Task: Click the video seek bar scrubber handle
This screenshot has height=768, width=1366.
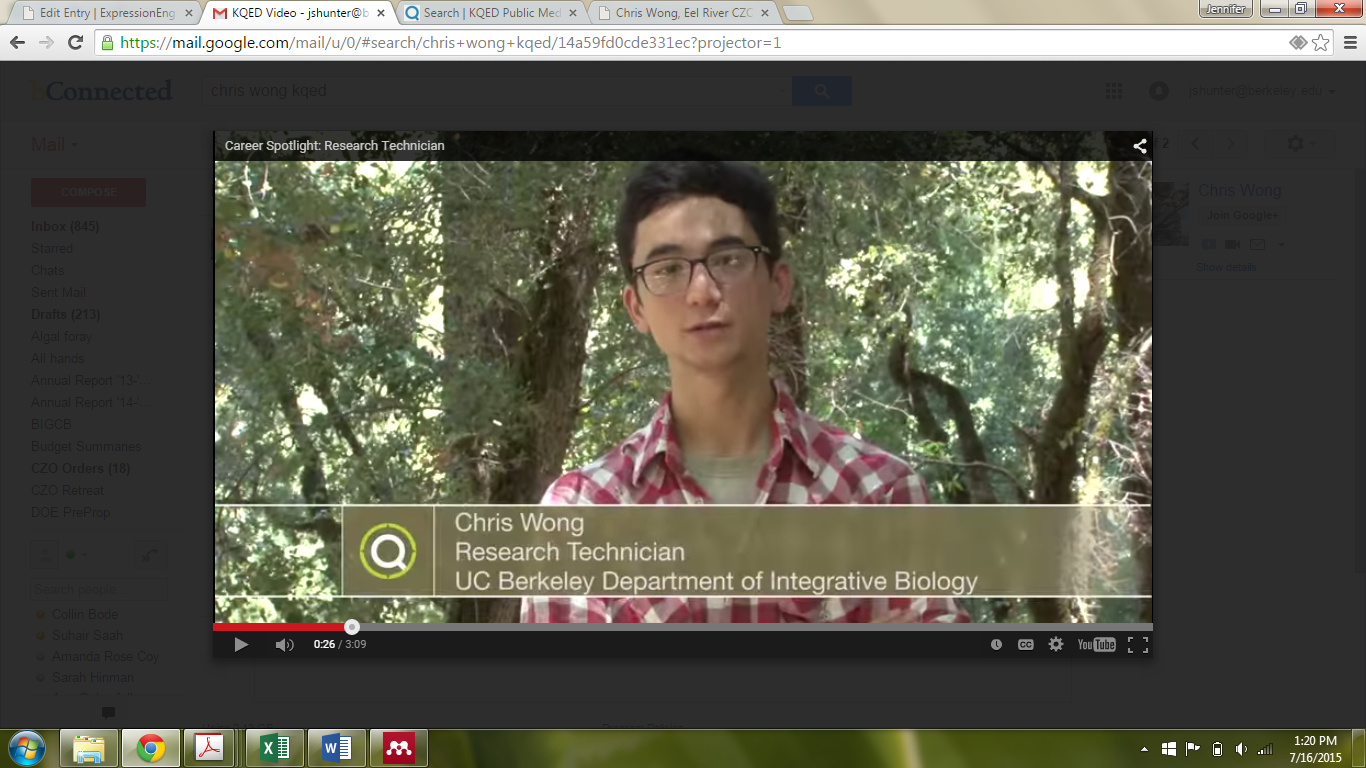Action: [352, 627]
